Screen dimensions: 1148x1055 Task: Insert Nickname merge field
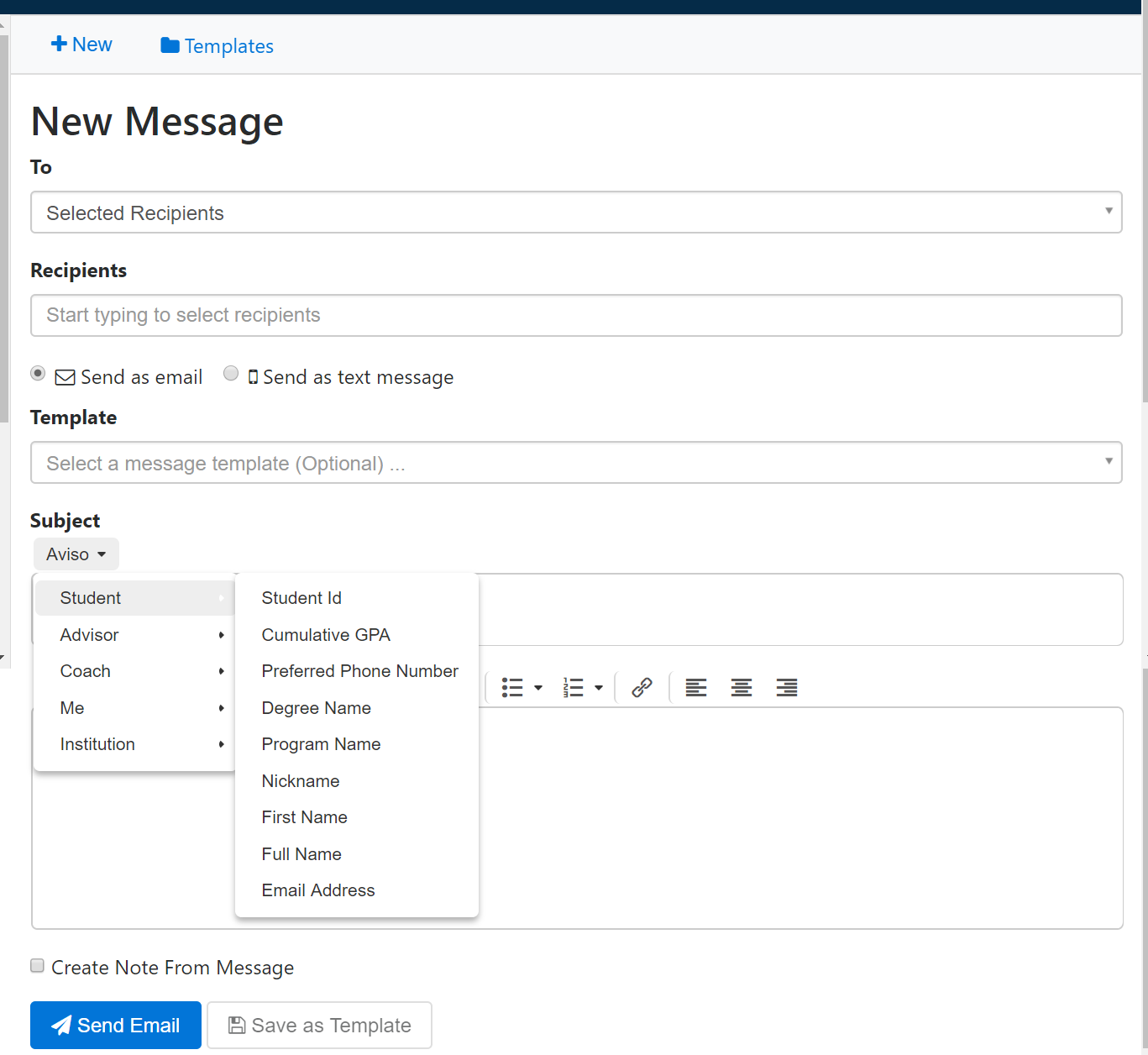point(357,781)
